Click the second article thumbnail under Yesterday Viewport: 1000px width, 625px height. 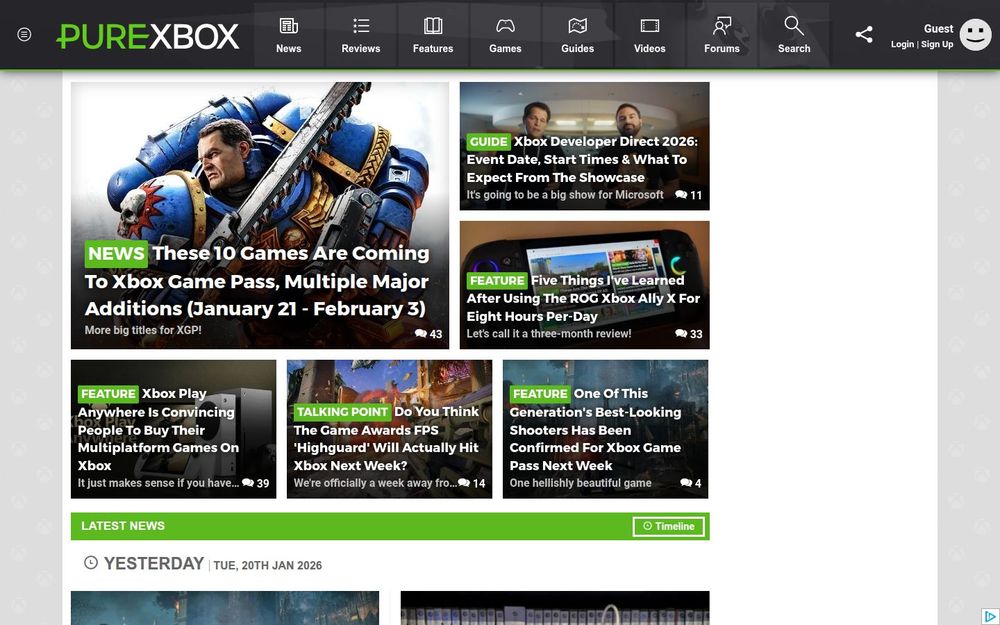coord(555,608)
